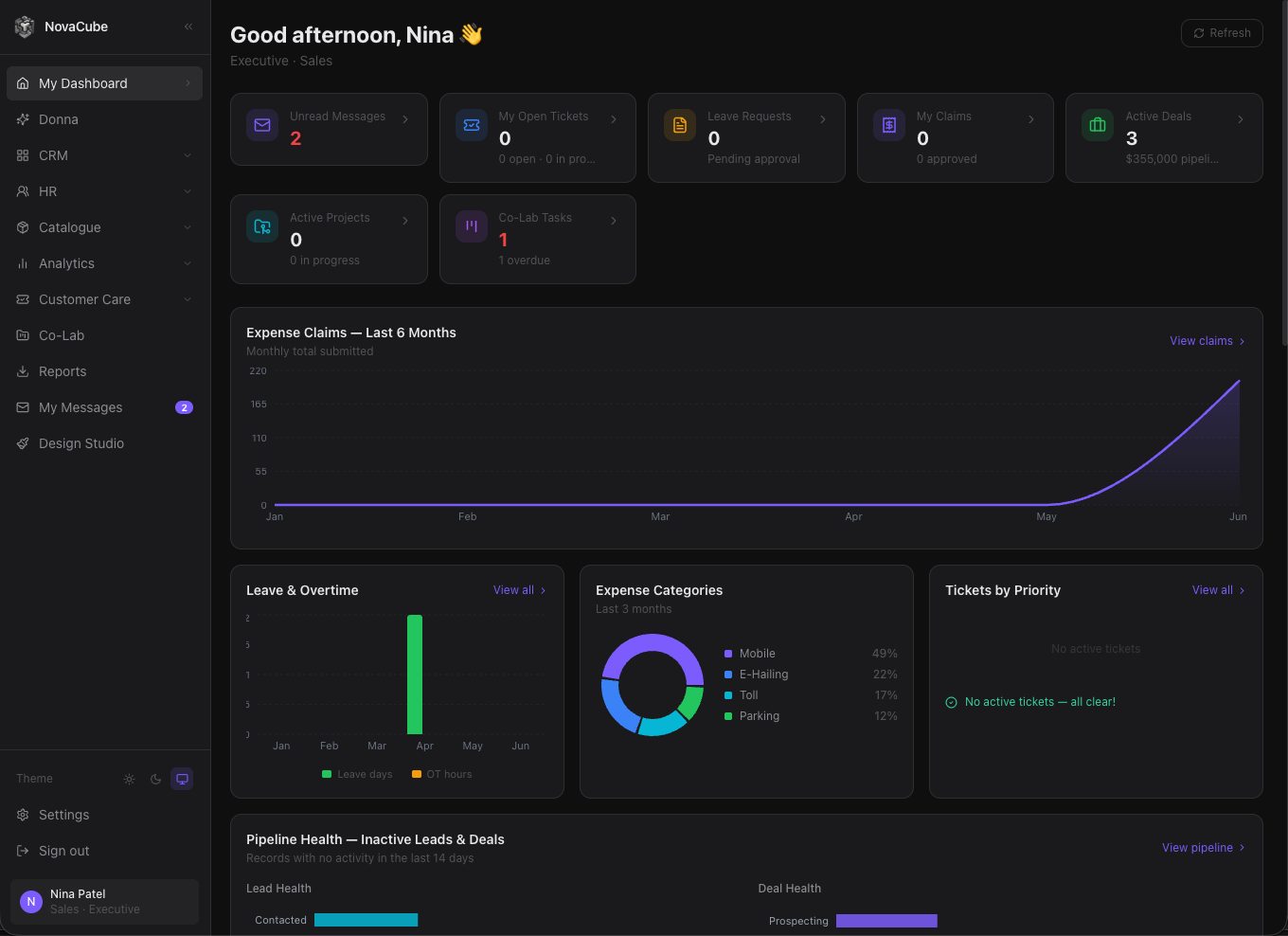Open Nina Patel user profile card

(104, 902)
